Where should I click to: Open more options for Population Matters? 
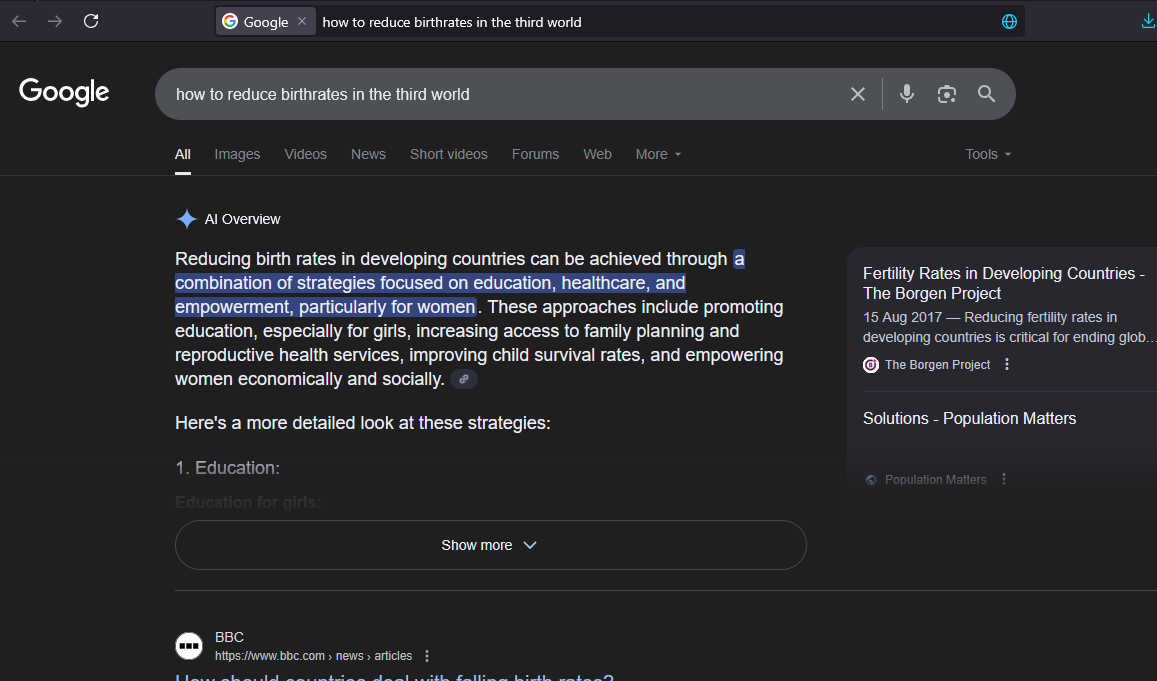pos(1004,480)
